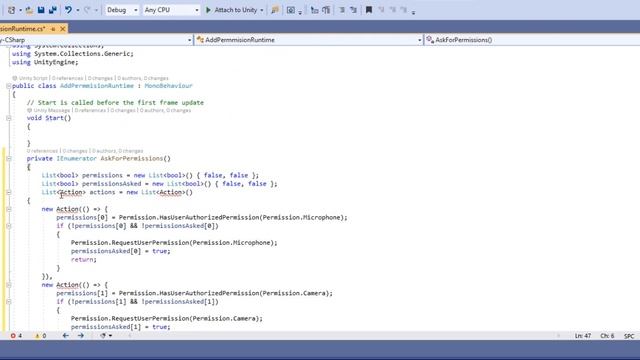Screen dimensions: 640x360
Task: Open the toolbar overflow options arrow
Action: click(413, 13)
